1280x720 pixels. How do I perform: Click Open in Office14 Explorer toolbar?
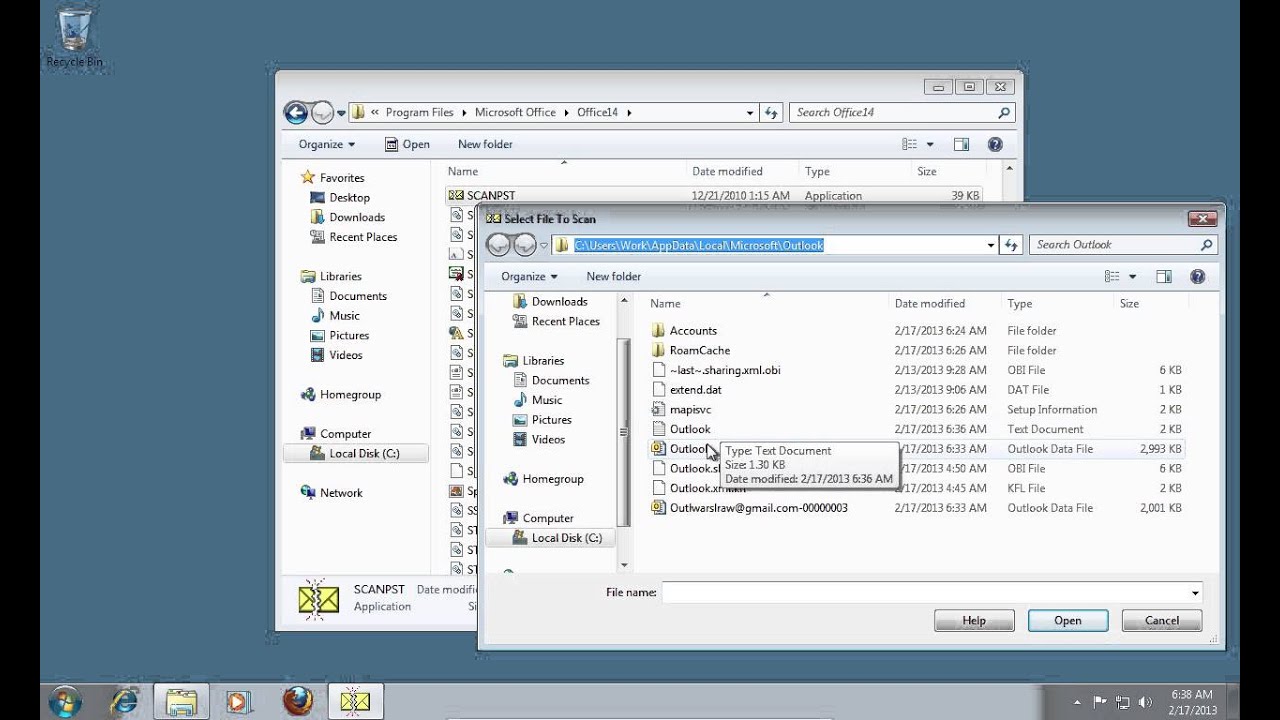407,144
